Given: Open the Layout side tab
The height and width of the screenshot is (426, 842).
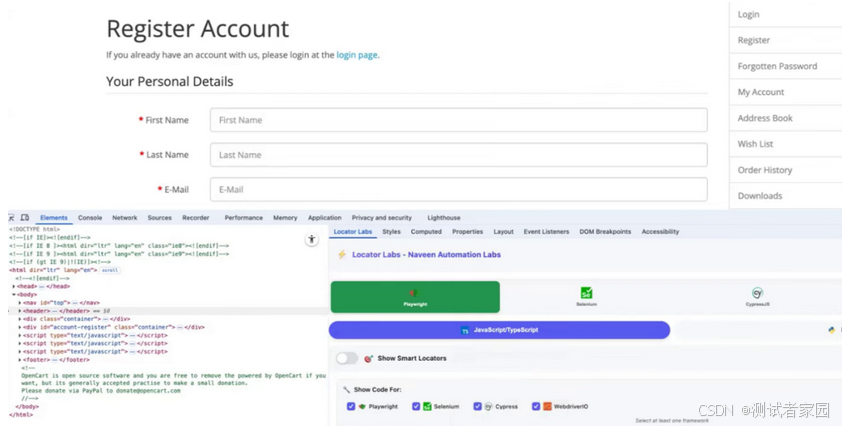Looking at the screenshot, I should click(x=503, y=232).
